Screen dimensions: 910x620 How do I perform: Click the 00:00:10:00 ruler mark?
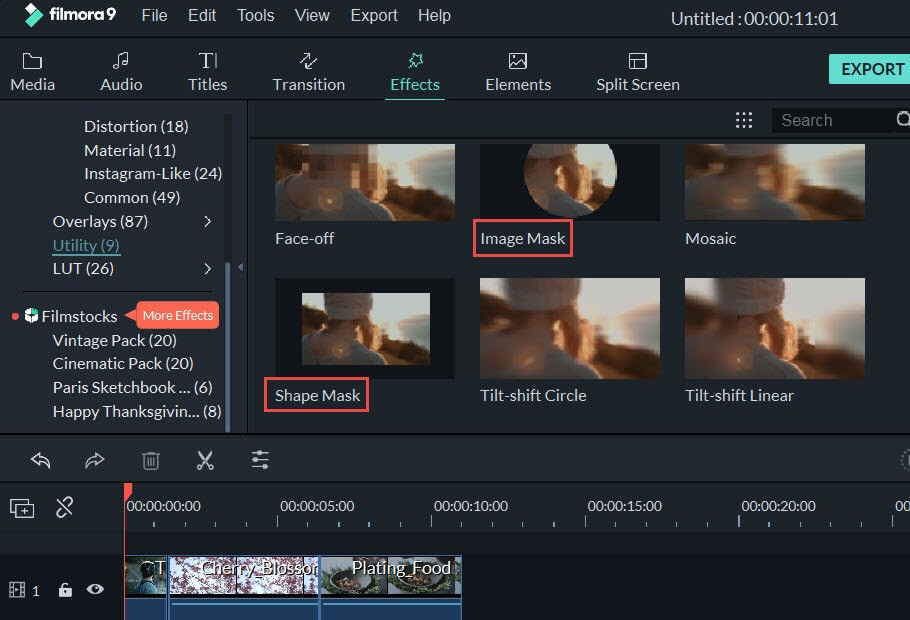coord(471,506)
